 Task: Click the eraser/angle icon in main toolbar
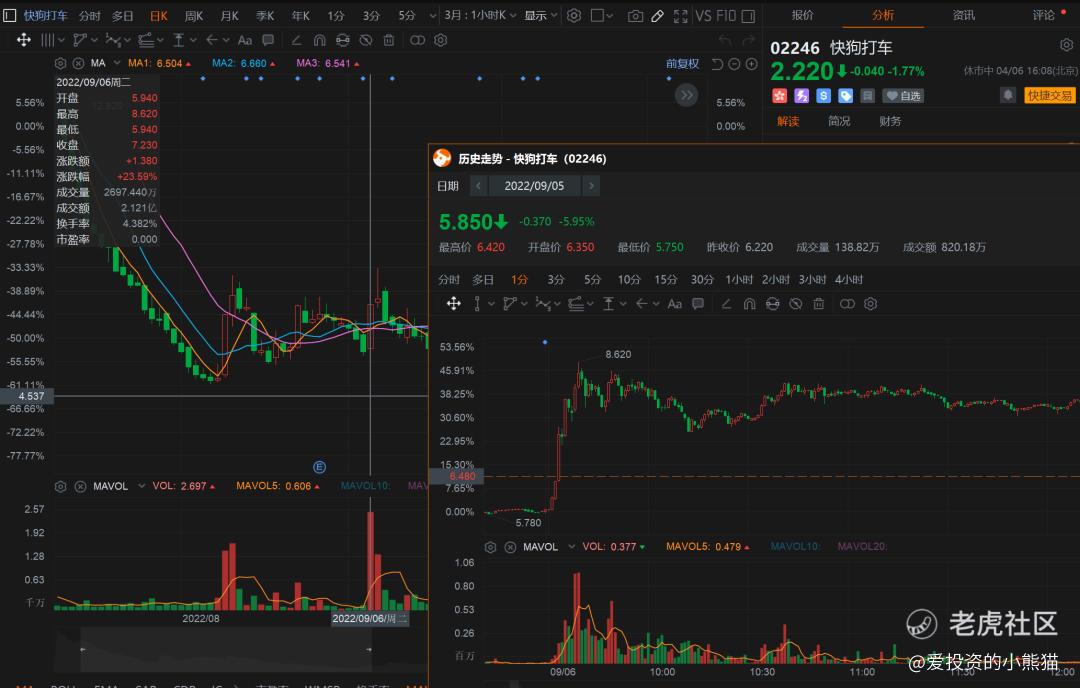(x=296, y=40)
